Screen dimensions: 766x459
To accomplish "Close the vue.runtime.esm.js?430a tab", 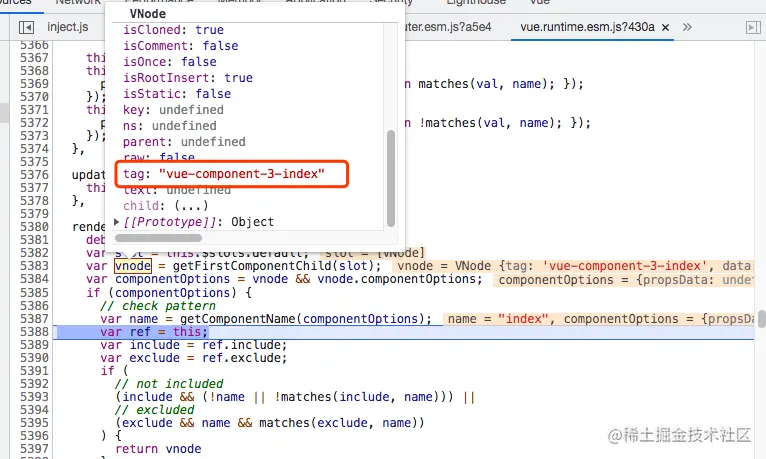I will [x=665, y=27].
